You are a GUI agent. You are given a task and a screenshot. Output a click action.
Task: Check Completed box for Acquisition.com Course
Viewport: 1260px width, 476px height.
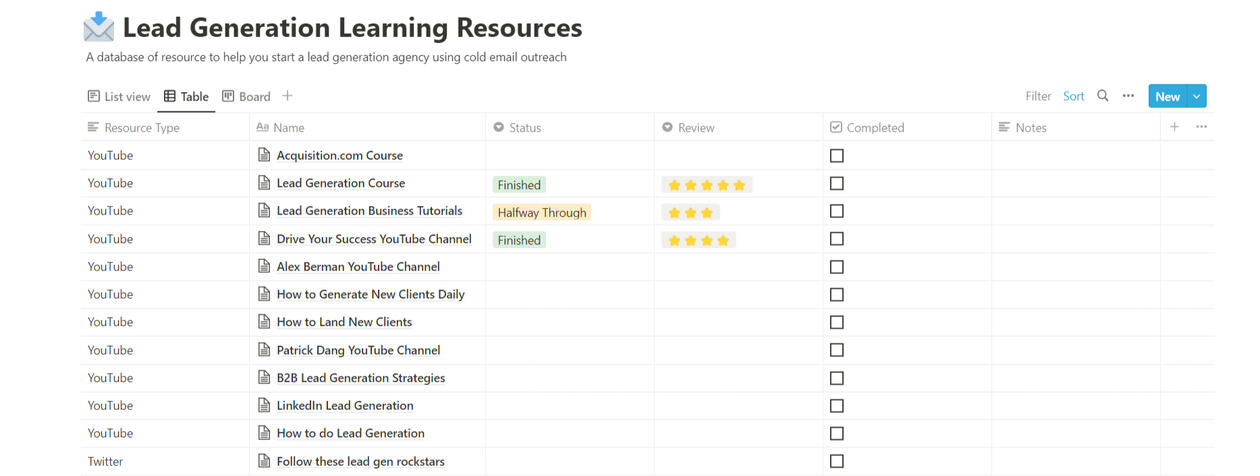[x=837, y=156]
